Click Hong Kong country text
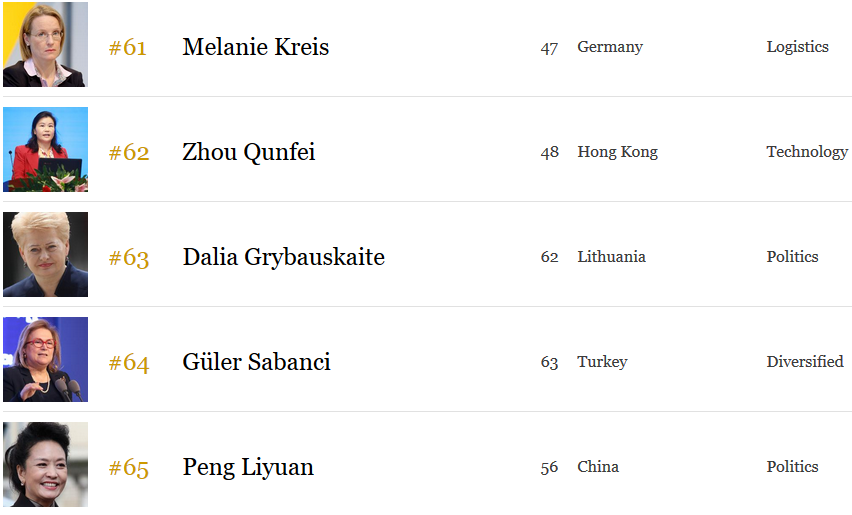Viewport: 852px width, 515px height. tap(617, 152)
